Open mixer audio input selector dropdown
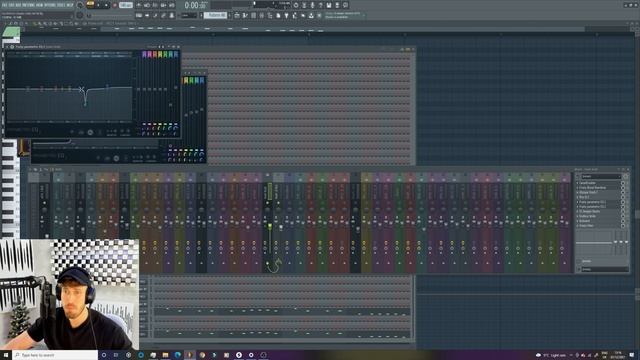The image size is (640, 360). pos(604,261)
